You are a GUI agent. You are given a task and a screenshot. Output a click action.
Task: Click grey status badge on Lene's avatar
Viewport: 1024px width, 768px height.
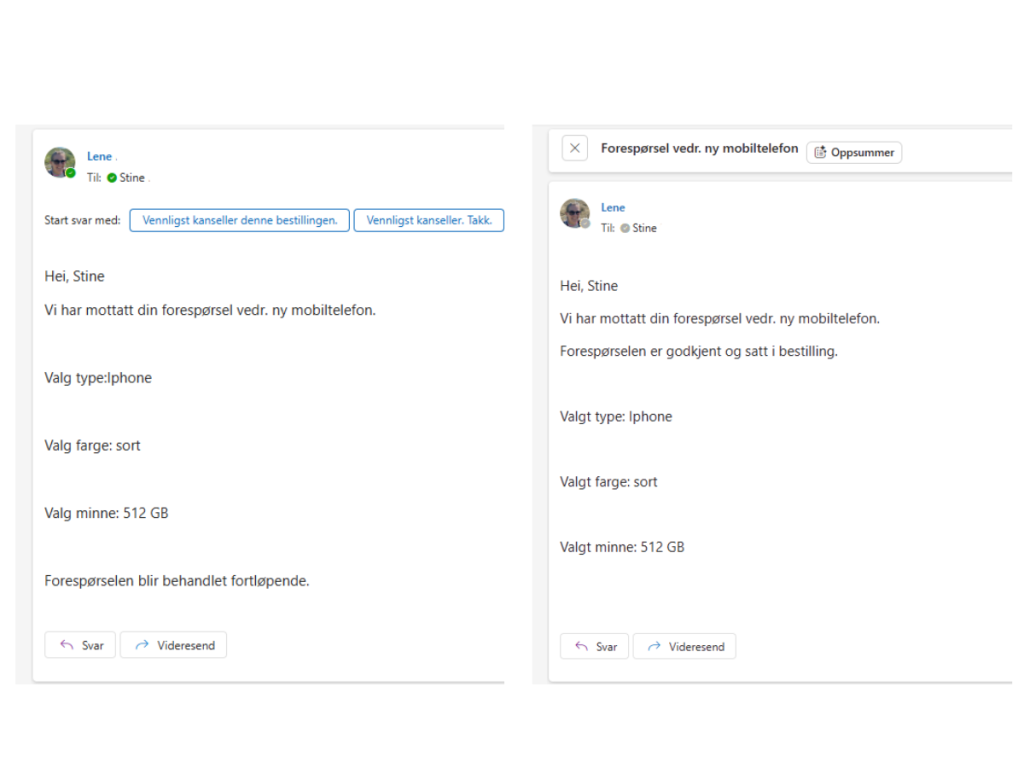click(586, 223)
